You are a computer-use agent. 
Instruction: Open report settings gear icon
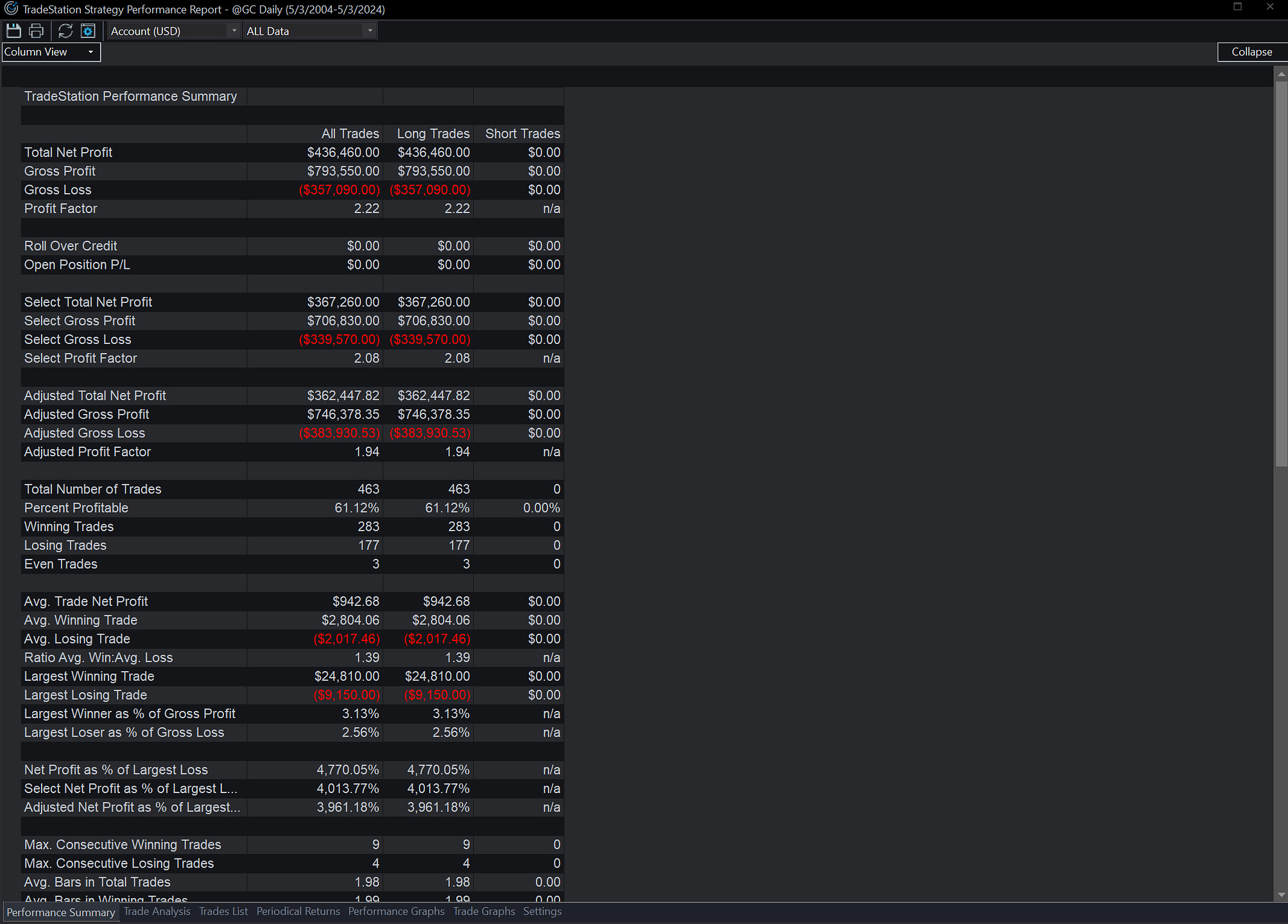pyautogui.click(x=88, y=31)
